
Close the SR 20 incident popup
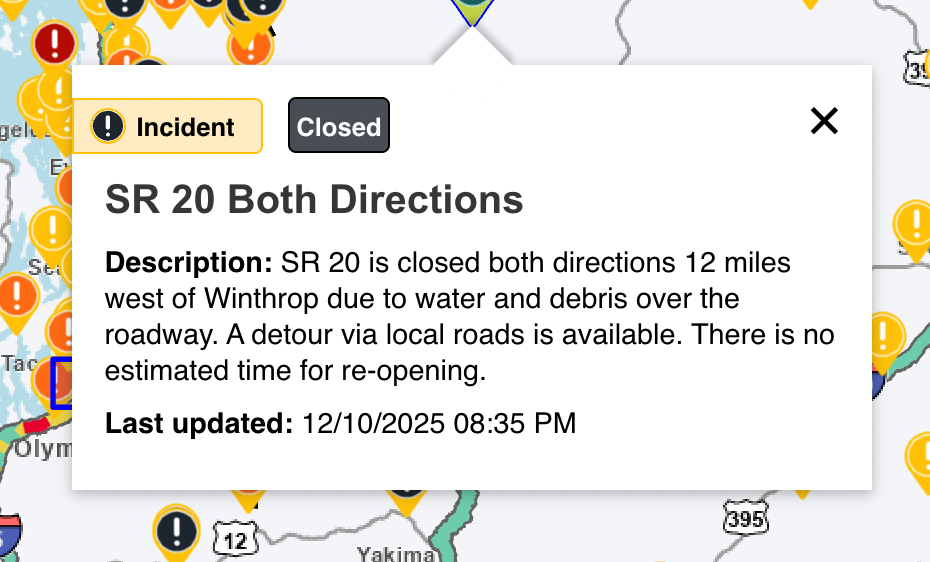(x=823, y=122)
